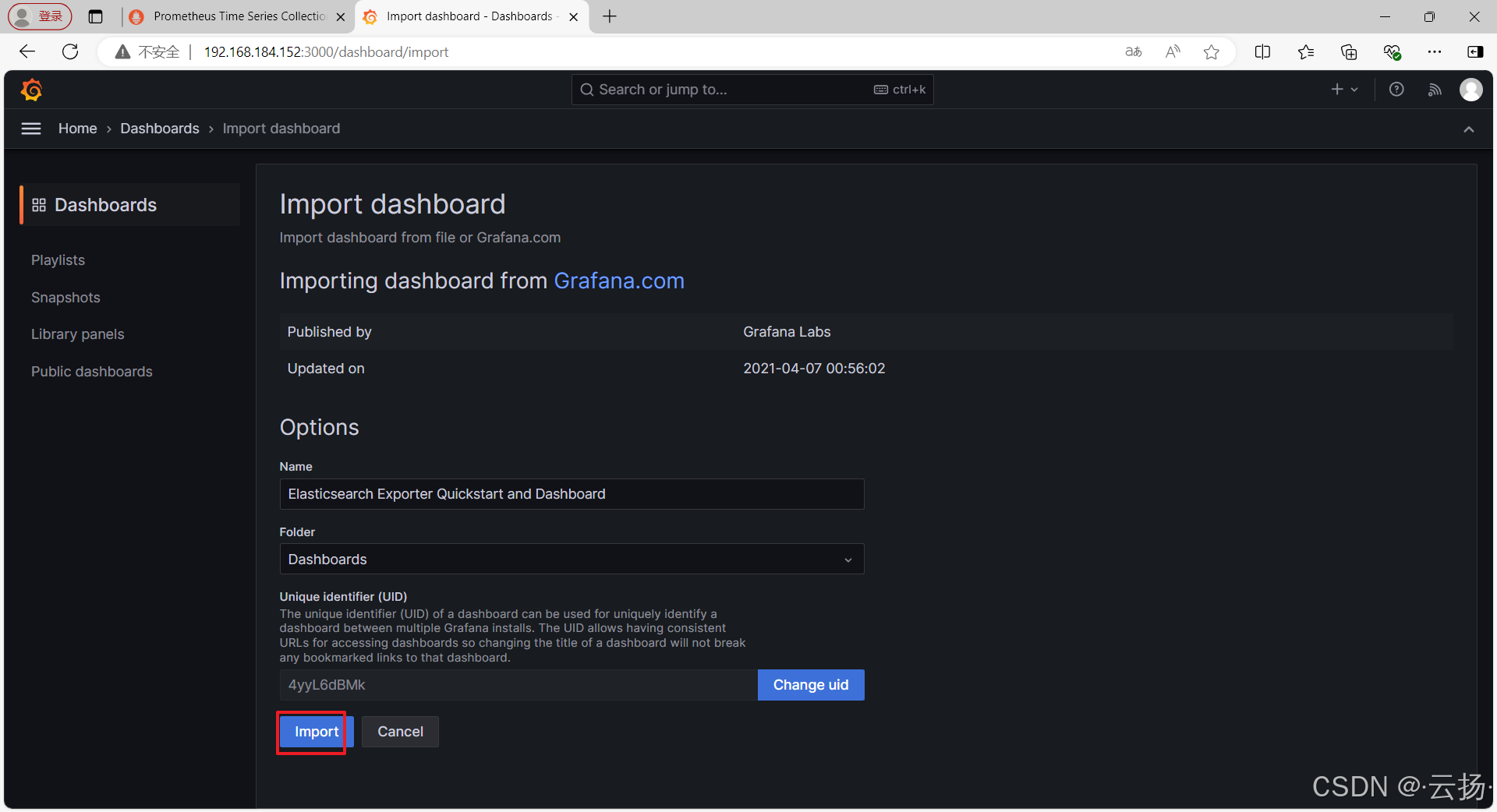This screenshot has width=1497, height=812.
Task: Open the Grafana.com link
Action: point(619,281)
